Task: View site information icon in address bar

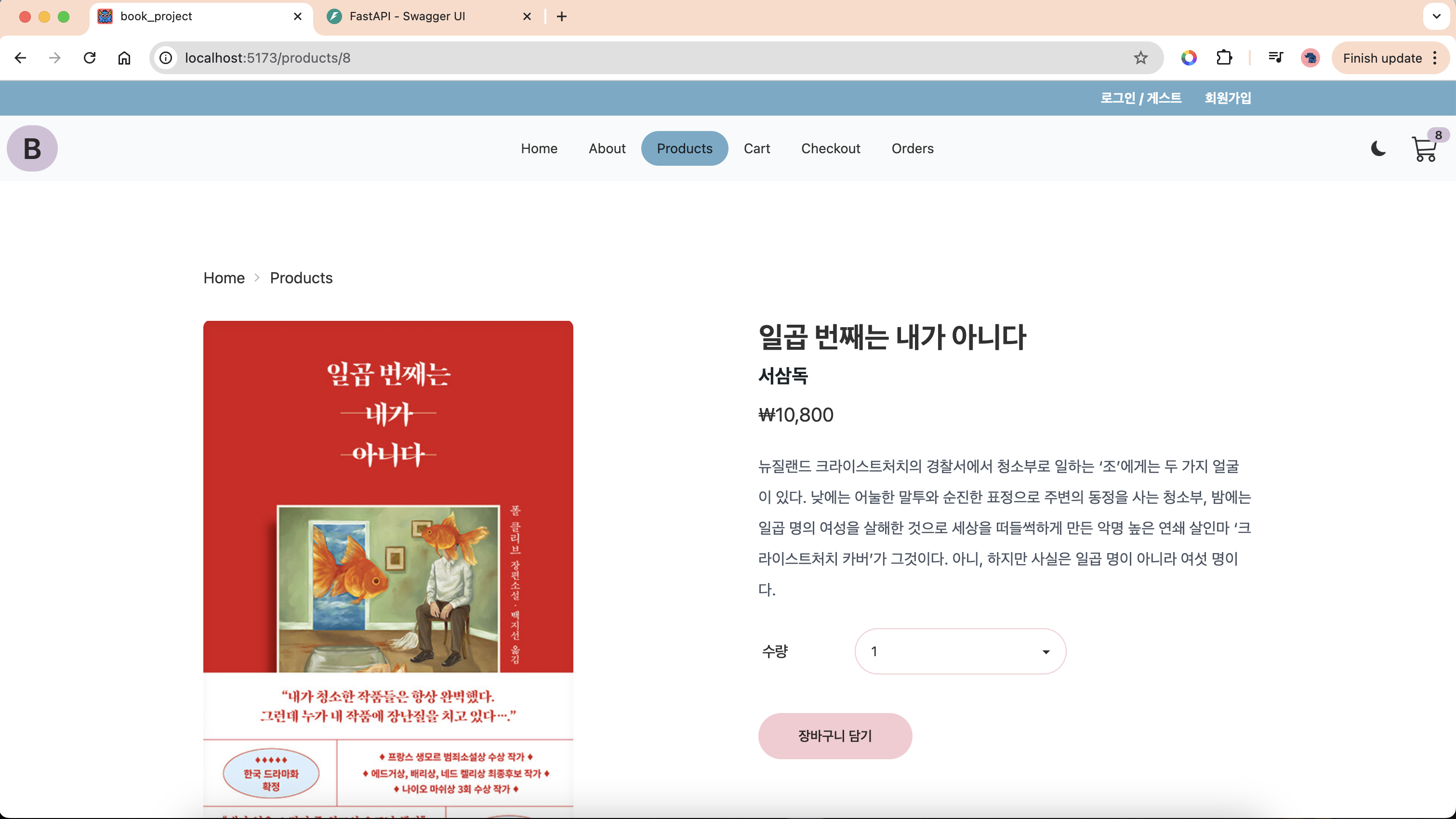Action: coord(166,58)
